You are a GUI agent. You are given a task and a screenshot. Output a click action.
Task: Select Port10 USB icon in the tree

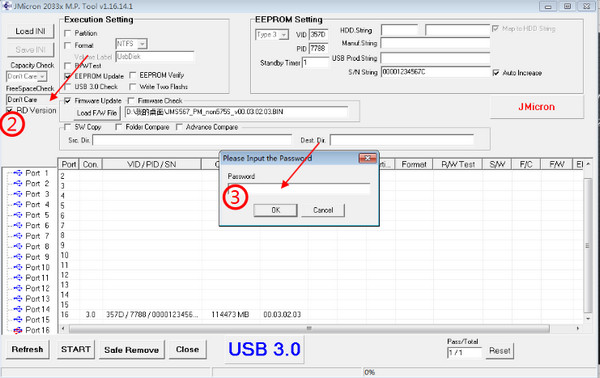18,267
